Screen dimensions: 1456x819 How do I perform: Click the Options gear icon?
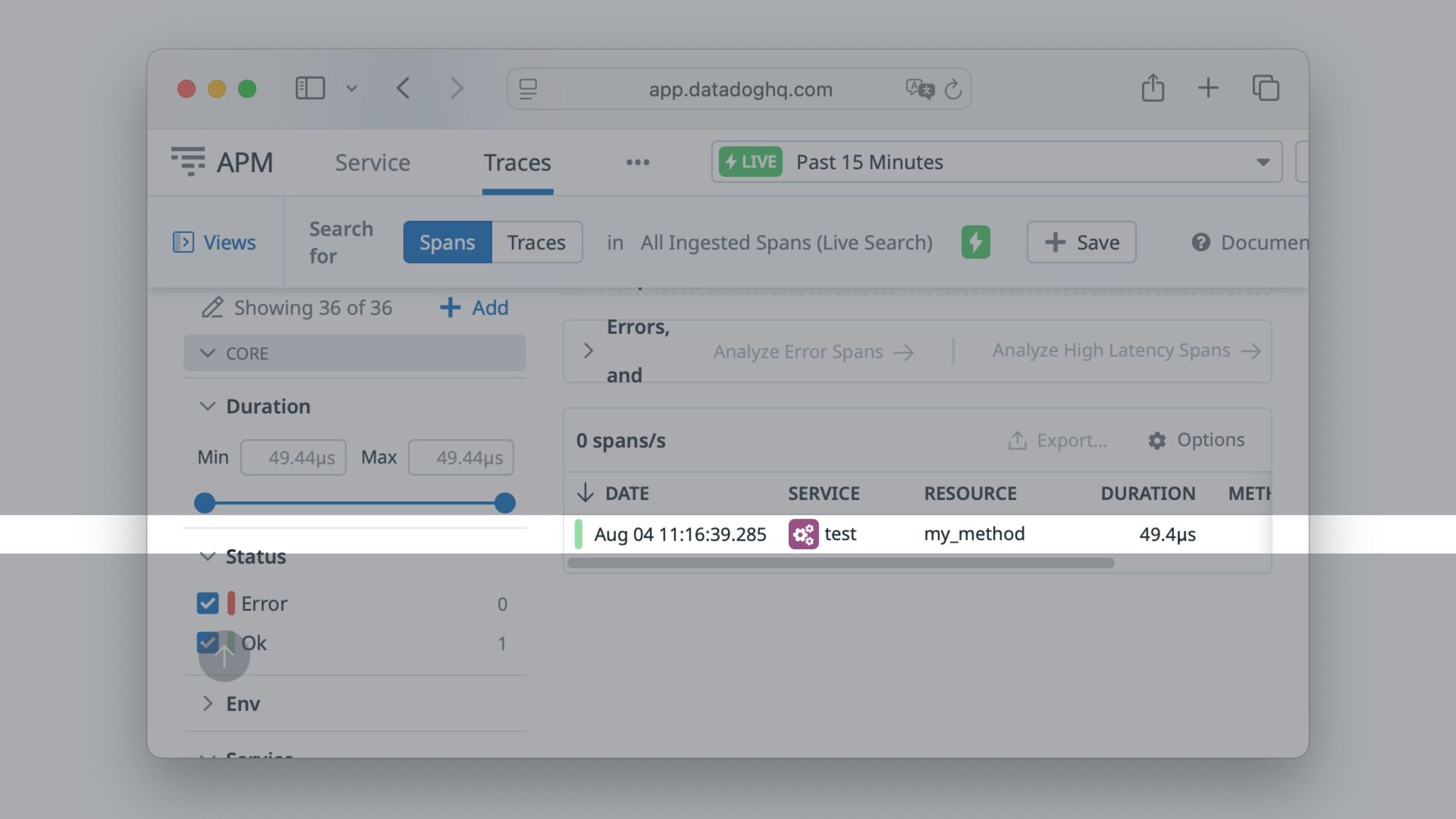pos(1156,441)
